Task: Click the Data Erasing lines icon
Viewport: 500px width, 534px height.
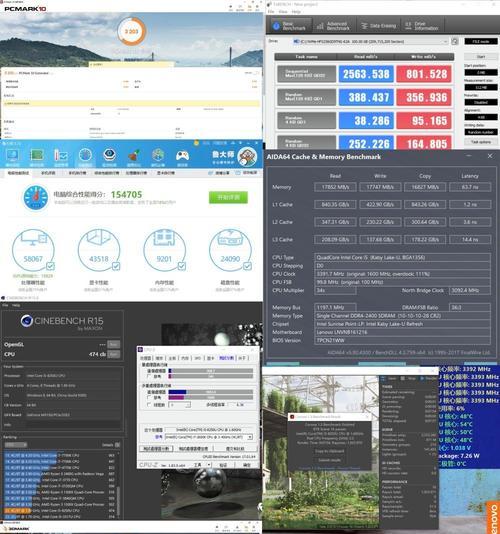Action: [x=364, y=26]
